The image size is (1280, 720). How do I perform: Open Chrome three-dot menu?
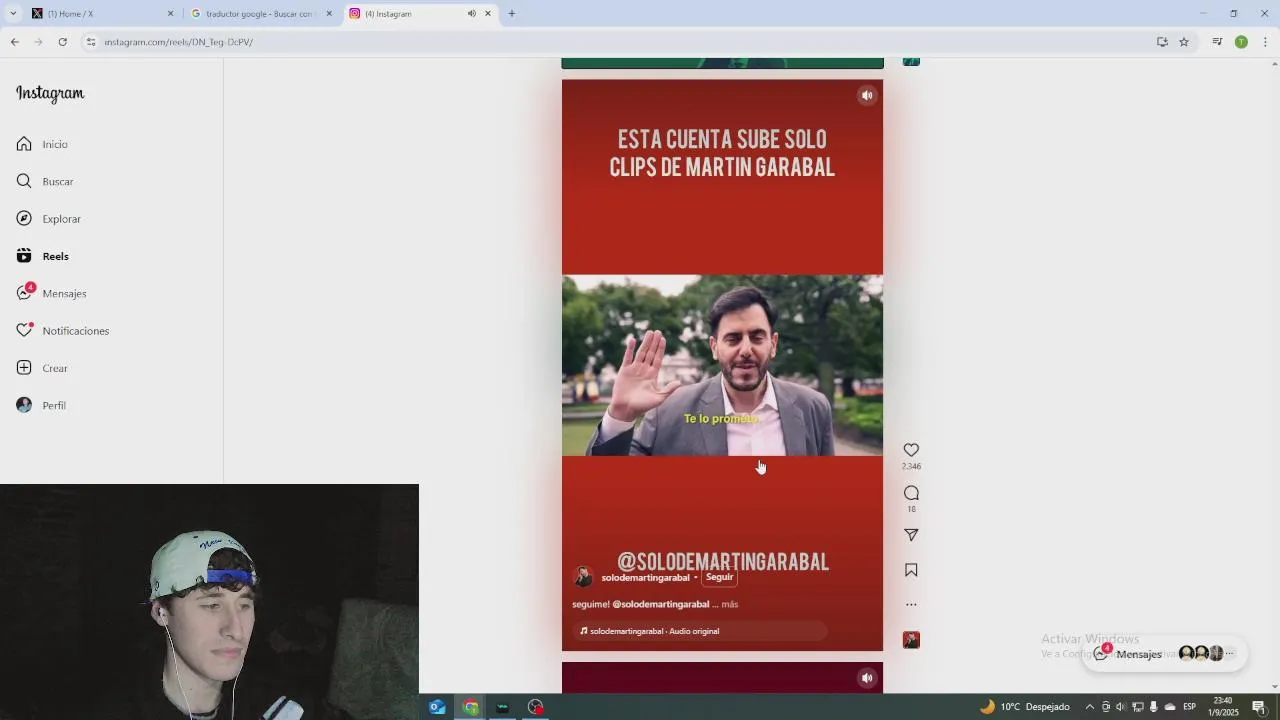pos(1265,42)
